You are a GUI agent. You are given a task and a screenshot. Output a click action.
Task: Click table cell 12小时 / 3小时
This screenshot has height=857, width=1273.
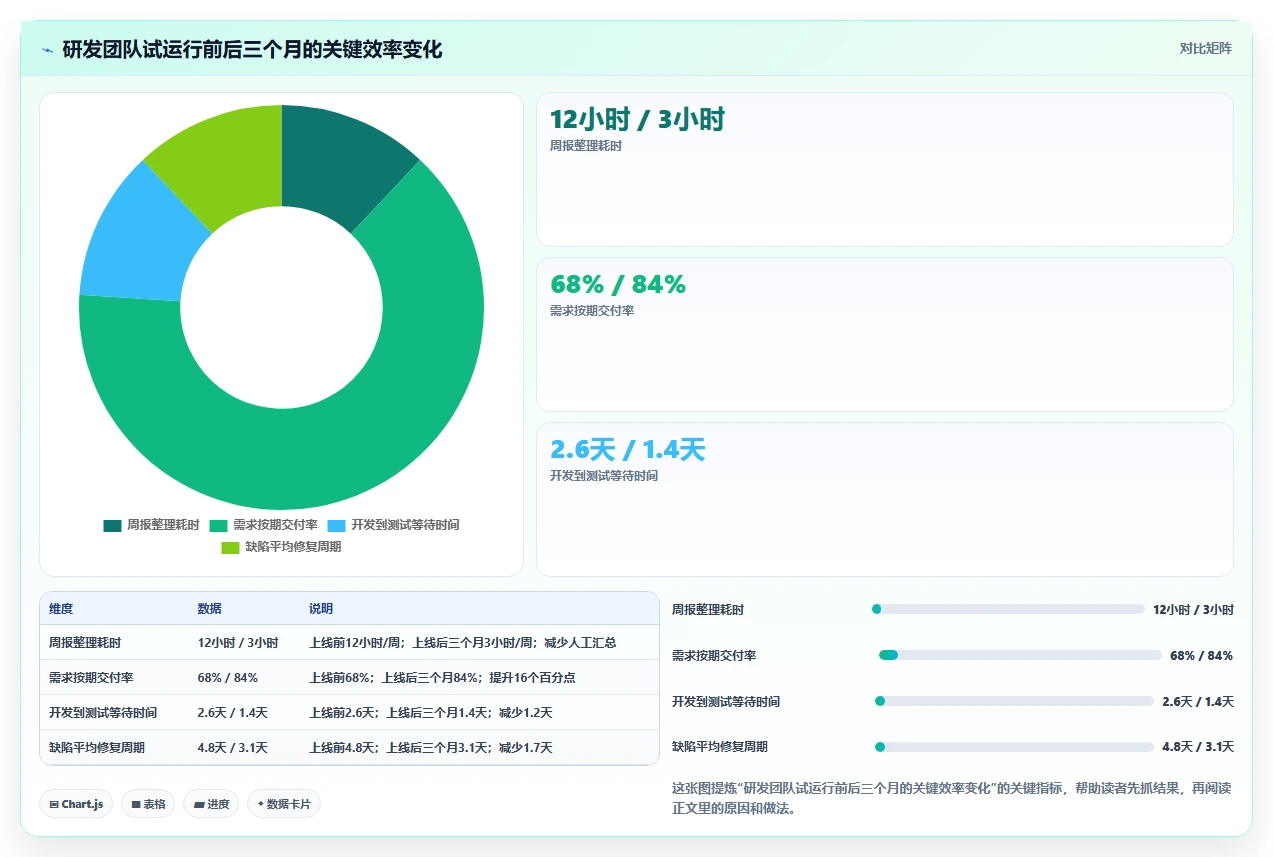(238, 643)
